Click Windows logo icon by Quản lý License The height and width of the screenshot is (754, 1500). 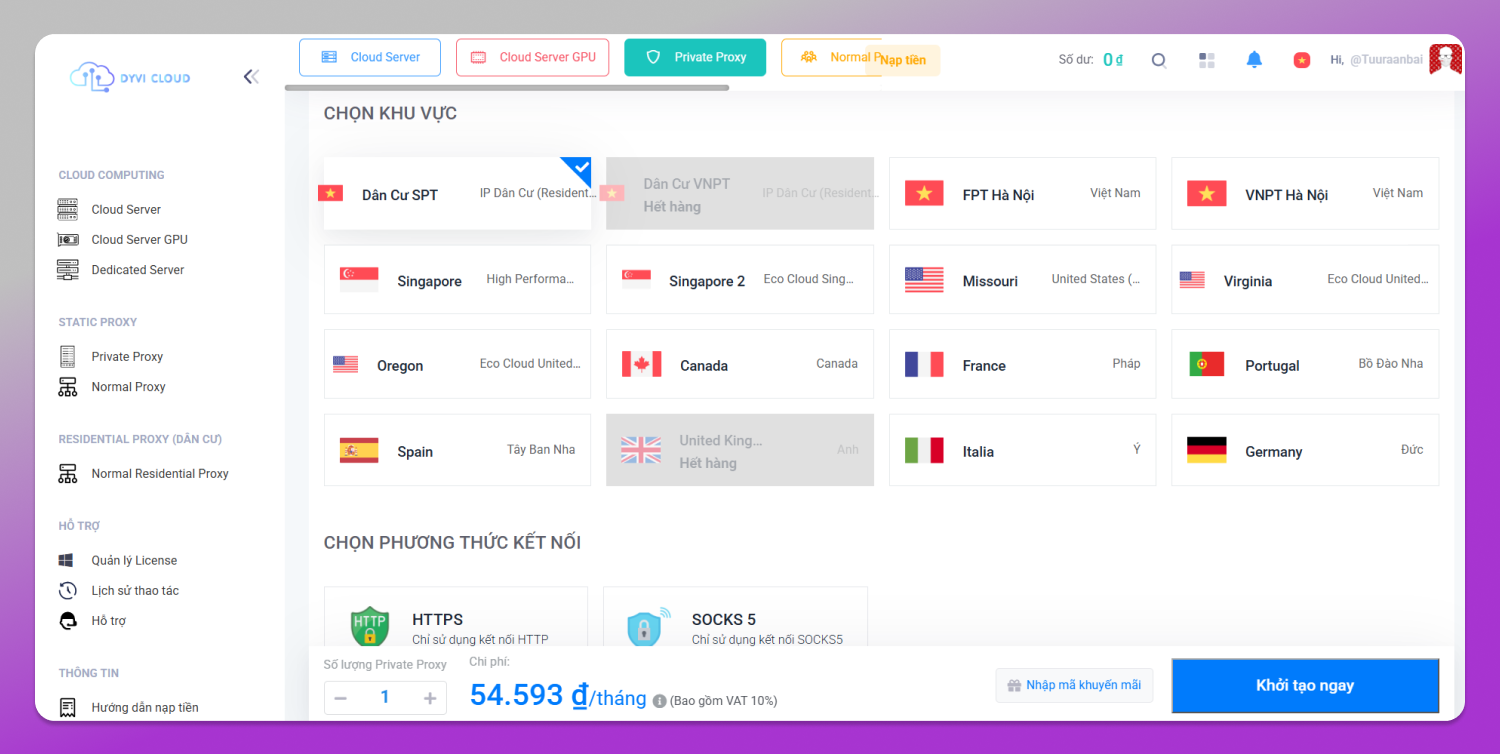click(68, 561)
